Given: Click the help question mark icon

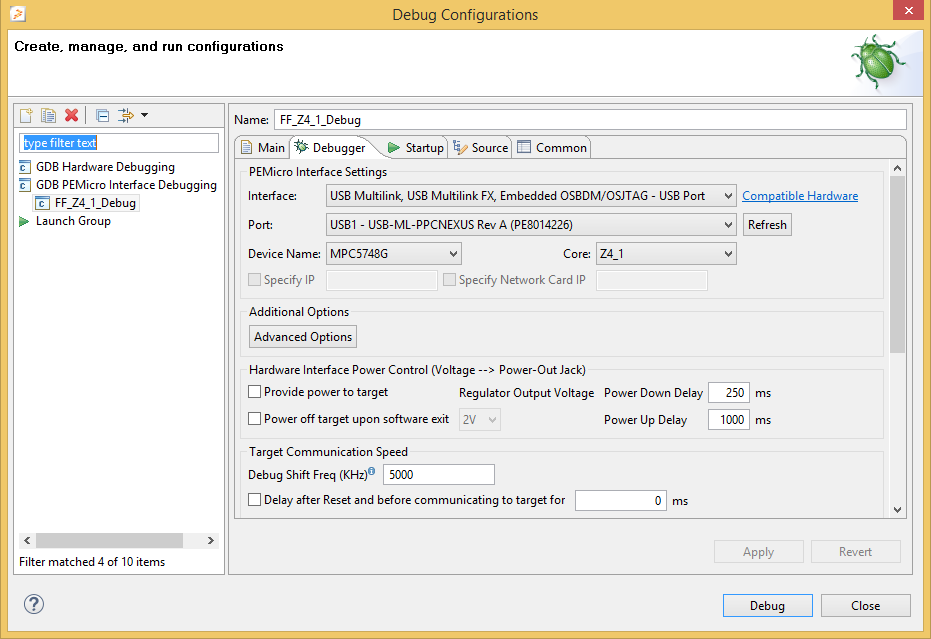Looking at the screenshot, I should pos(33,604).
